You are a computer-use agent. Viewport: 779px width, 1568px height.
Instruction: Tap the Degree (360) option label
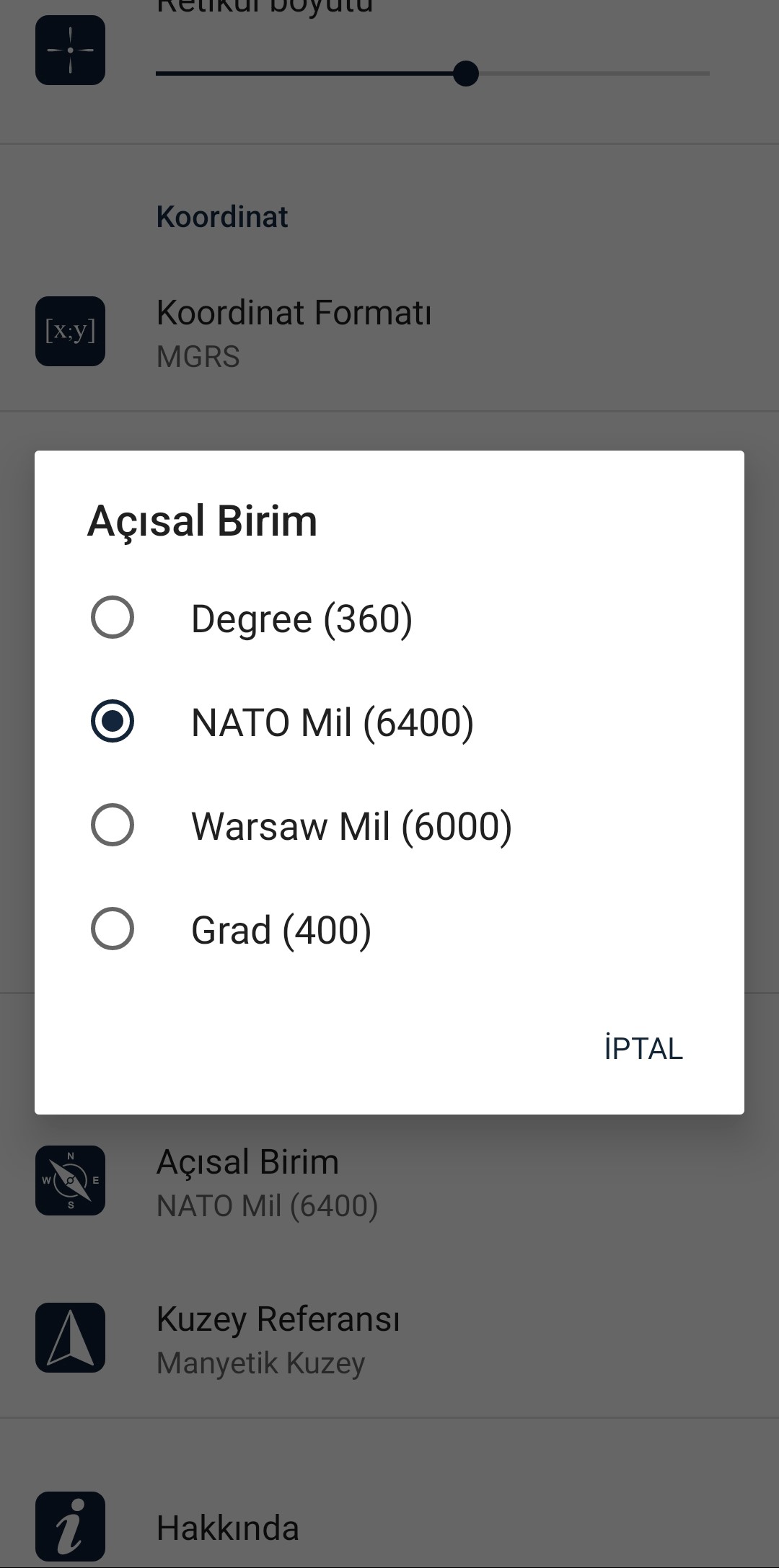[302, 619]
